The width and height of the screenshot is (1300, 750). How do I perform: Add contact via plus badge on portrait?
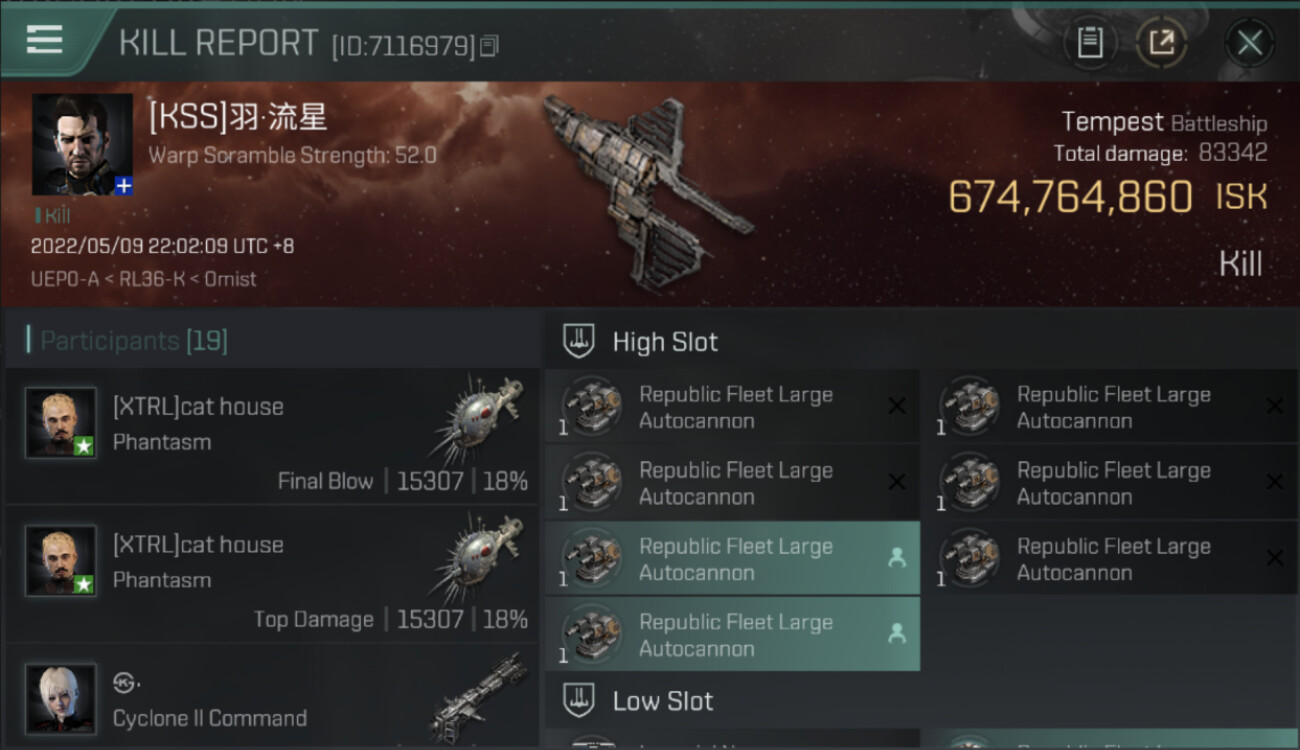[123, 186]
